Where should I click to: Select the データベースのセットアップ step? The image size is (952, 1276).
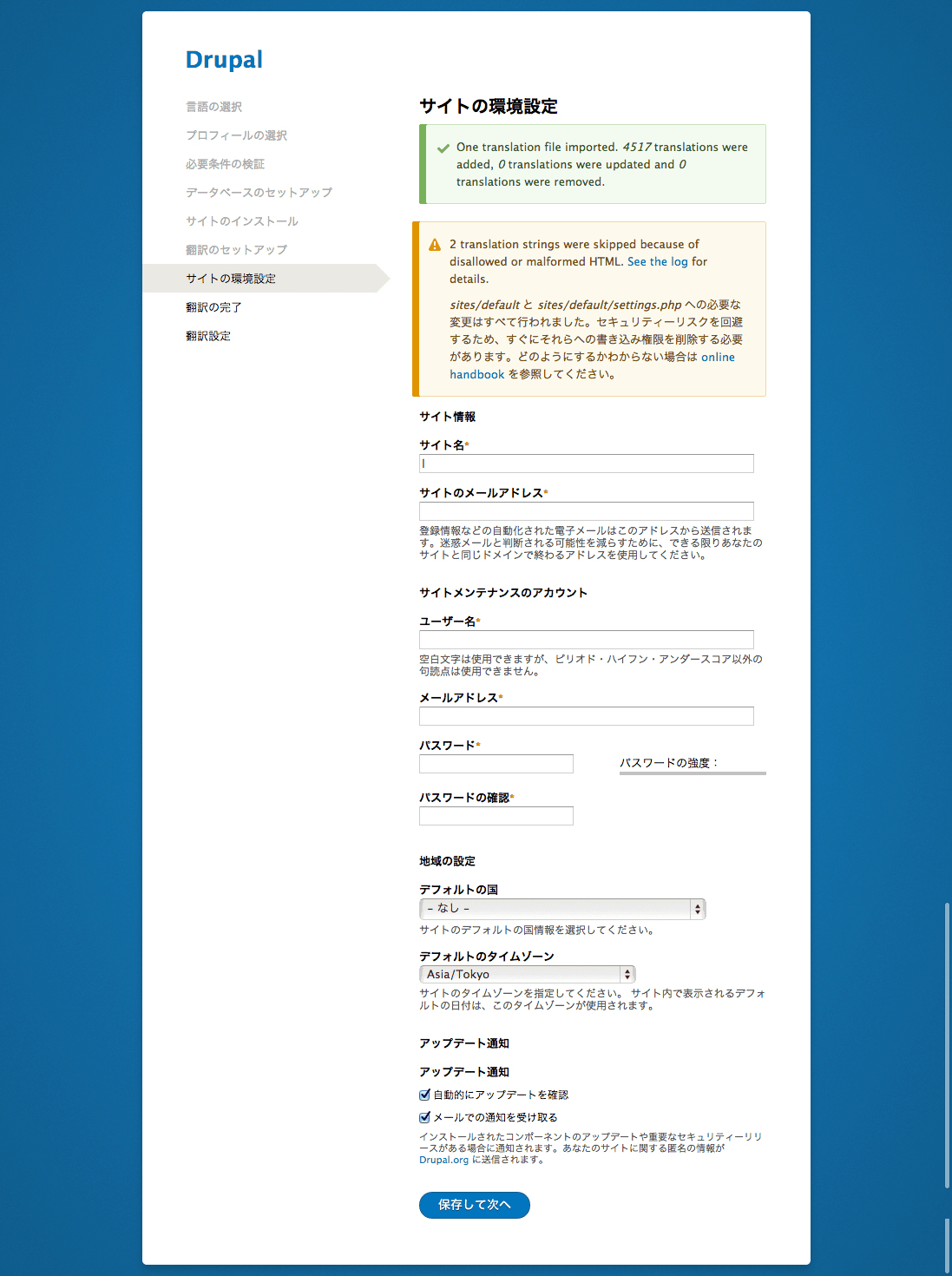pos(259,193)
